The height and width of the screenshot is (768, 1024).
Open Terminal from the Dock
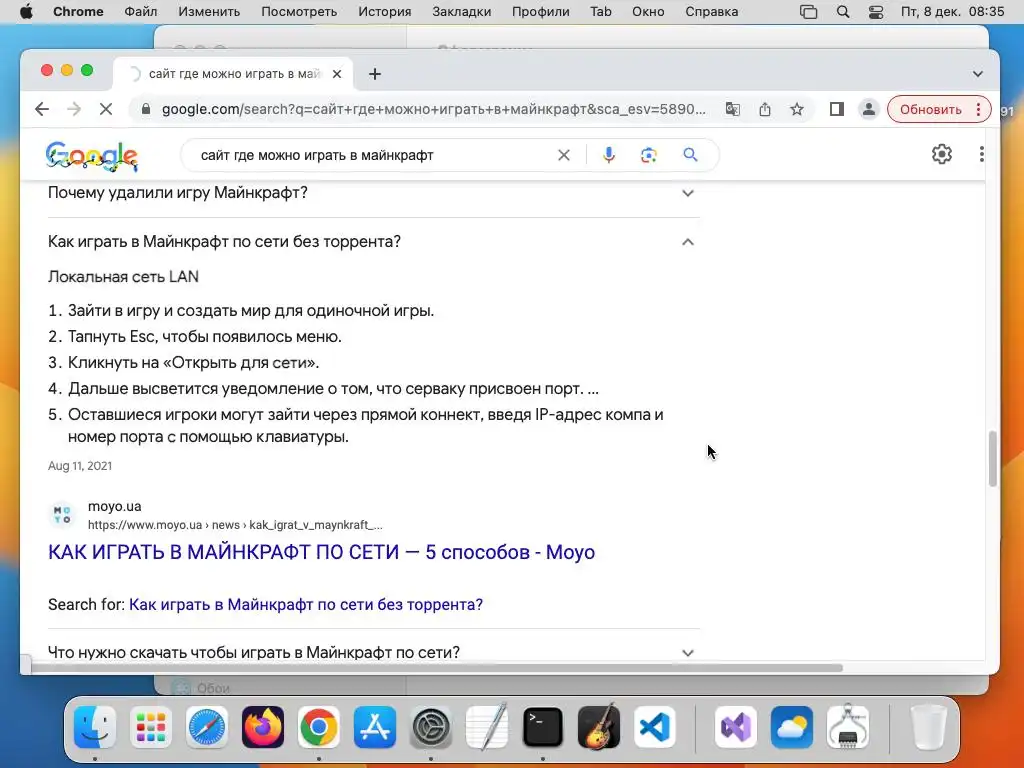[x=543, y=727]
